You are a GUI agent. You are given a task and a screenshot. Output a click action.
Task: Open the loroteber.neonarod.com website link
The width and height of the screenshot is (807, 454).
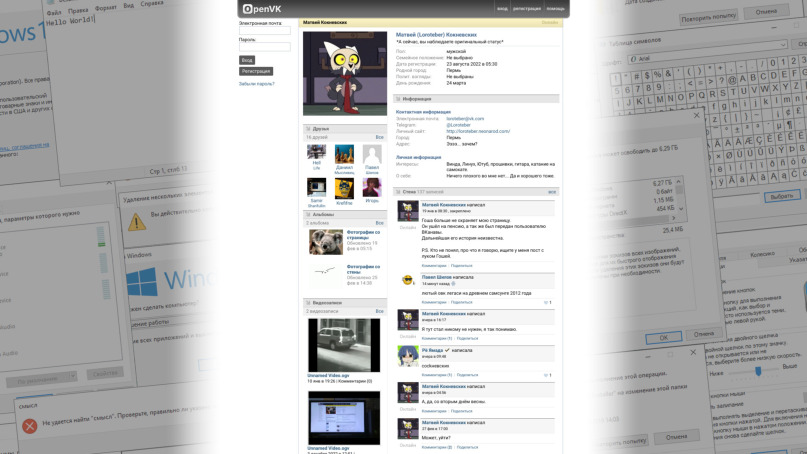478,131
